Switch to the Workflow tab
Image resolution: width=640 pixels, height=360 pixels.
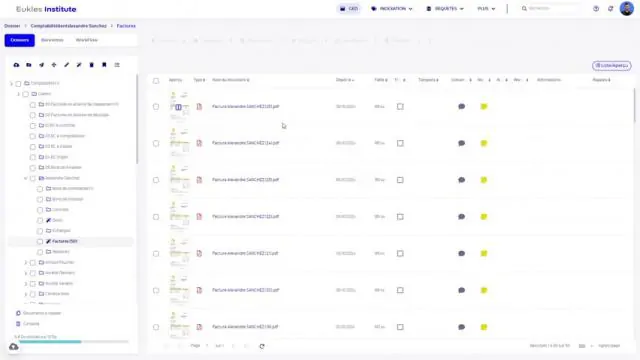[87, 40]
